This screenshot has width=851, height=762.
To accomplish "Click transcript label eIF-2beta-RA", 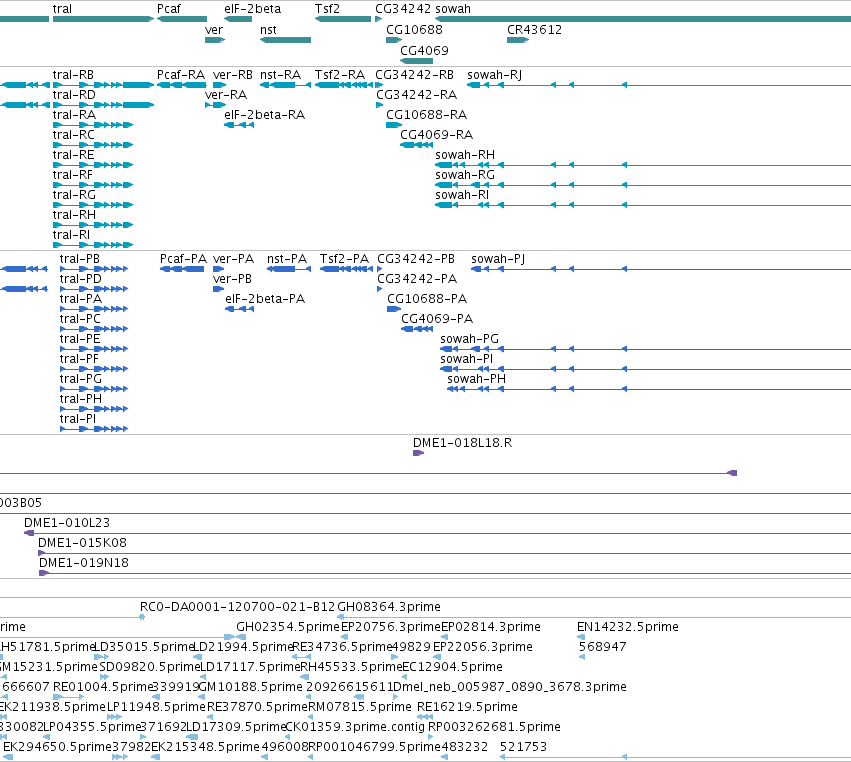I will [264, 115].
